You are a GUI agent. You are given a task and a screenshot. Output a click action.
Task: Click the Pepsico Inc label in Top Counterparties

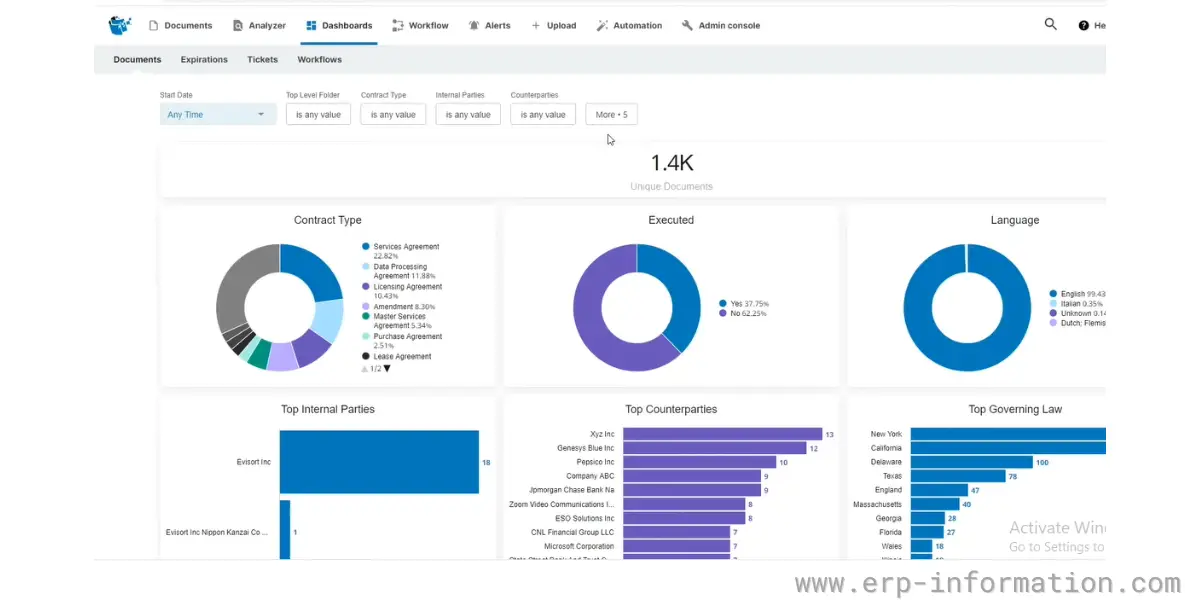(594, 462)
